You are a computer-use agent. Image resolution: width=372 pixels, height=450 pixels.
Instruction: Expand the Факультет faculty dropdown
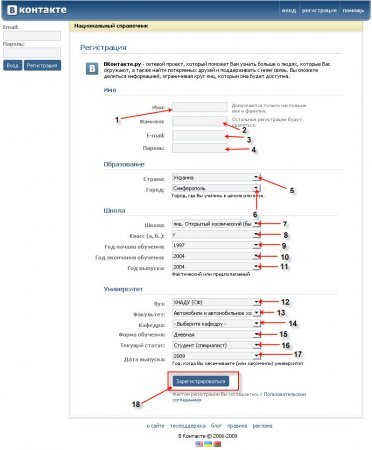coord(216,313)
